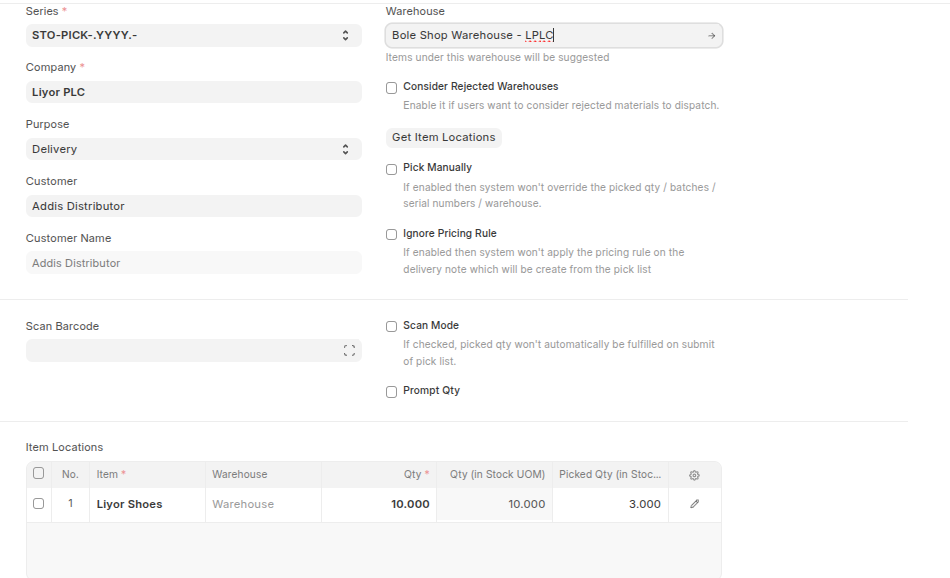
Task: Check the Ignore Pricing Rule option
Action: (392, 235)
